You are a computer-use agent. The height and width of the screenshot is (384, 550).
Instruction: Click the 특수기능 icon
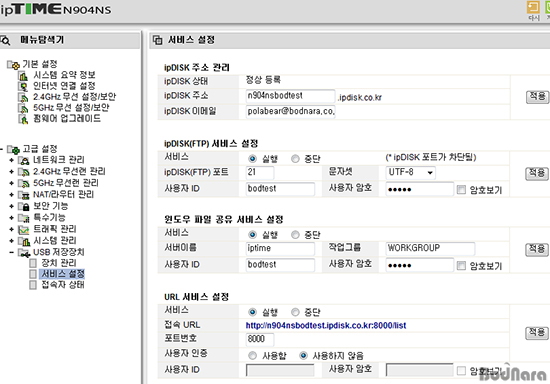coord(24,218)
